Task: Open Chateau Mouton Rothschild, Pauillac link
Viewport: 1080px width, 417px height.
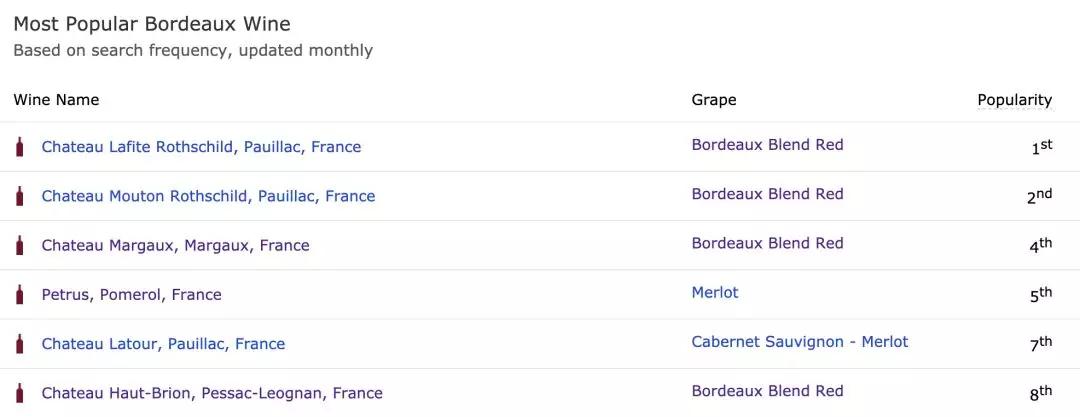Action: pos(208,196)
